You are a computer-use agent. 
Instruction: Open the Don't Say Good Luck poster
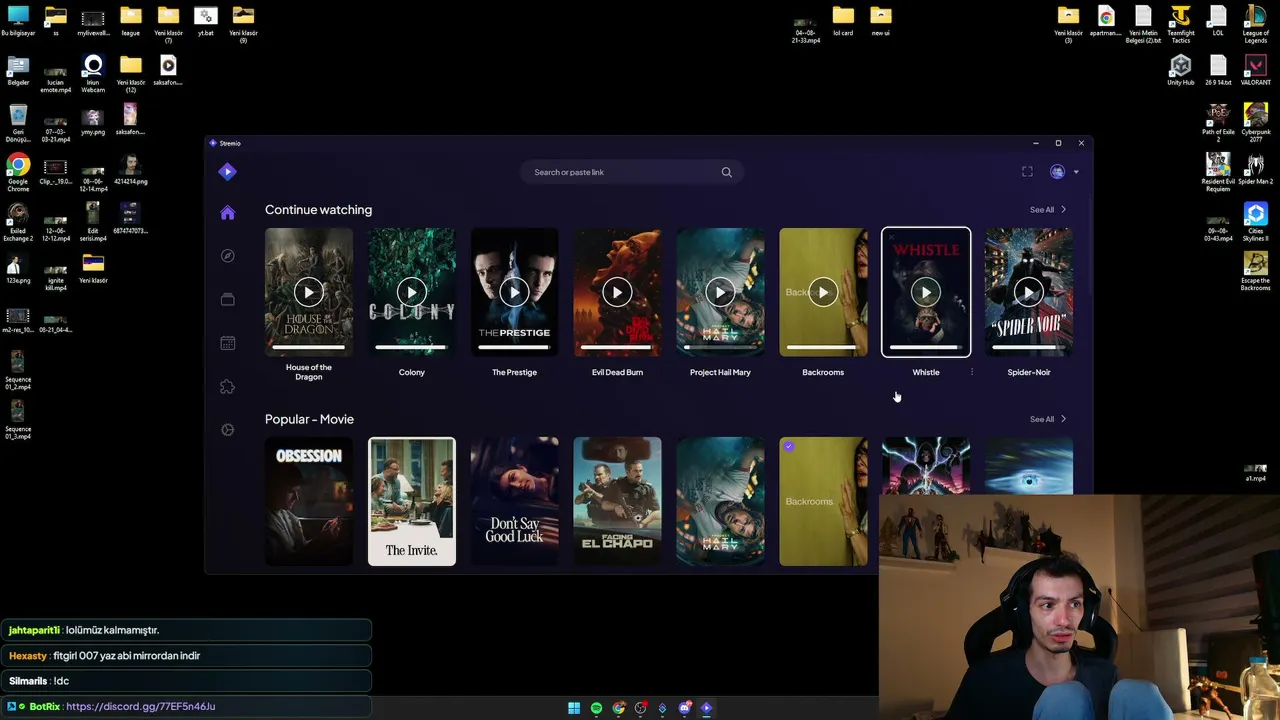point(514,501)
